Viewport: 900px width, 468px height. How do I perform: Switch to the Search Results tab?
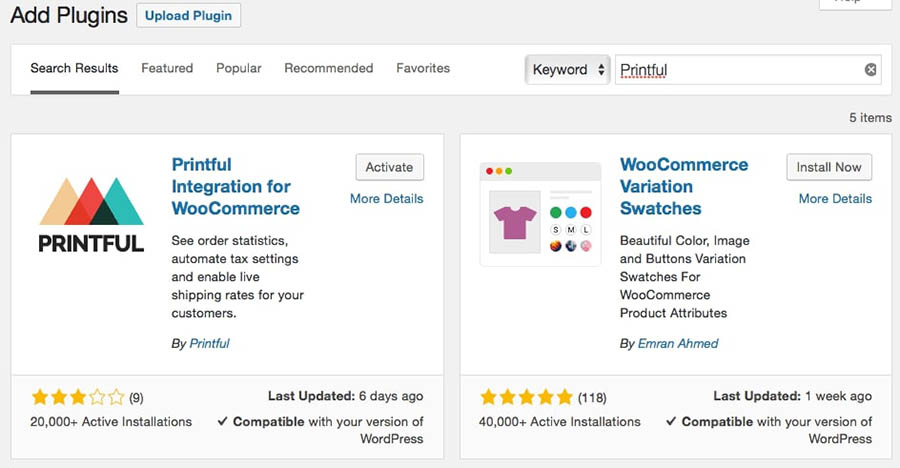(x=74, y=68)
